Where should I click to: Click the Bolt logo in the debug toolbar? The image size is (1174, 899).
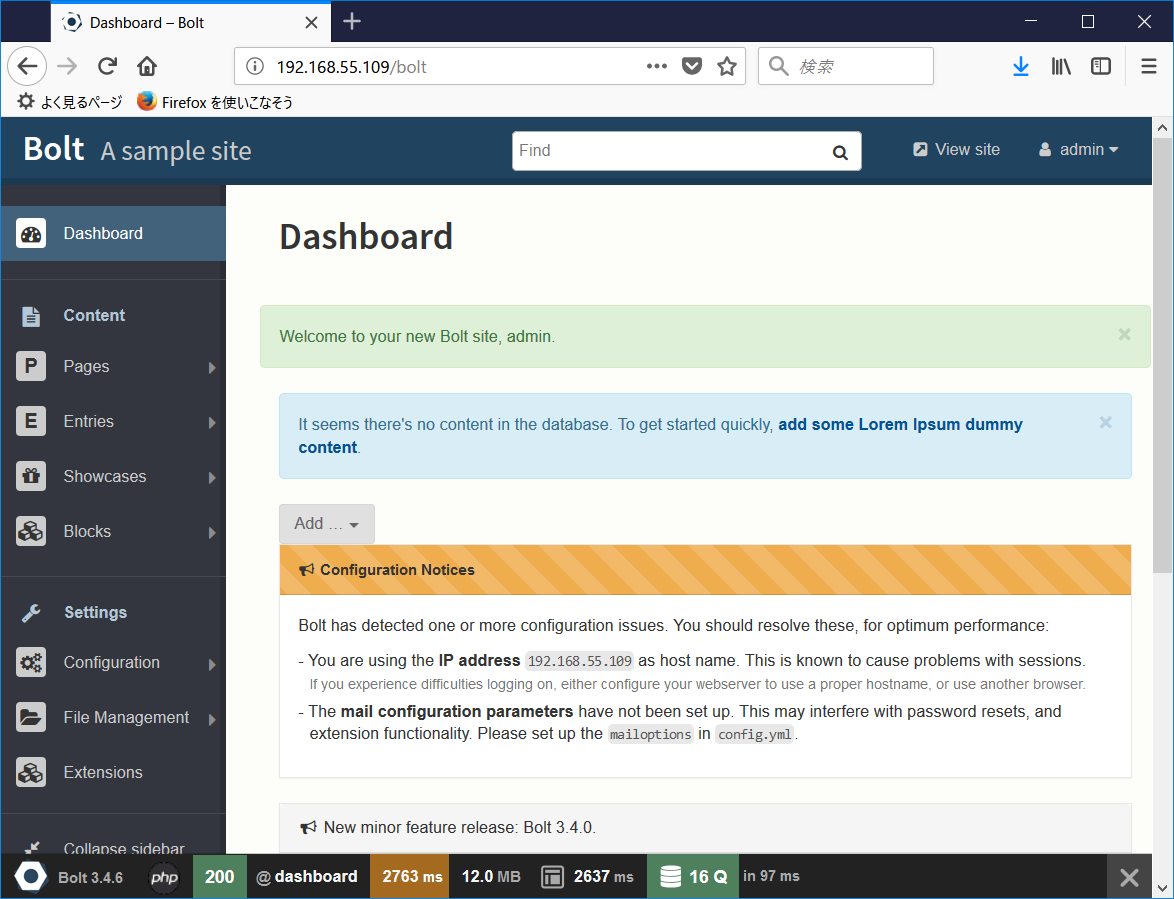pos(31,877)
